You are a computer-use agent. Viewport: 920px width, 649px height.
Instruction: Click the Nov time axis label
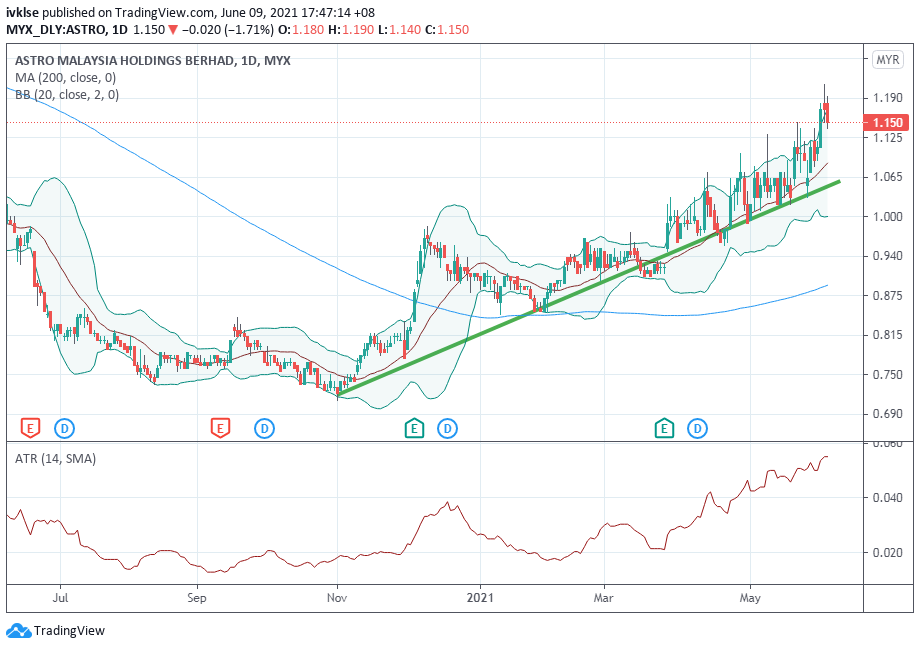coord(337,598)
